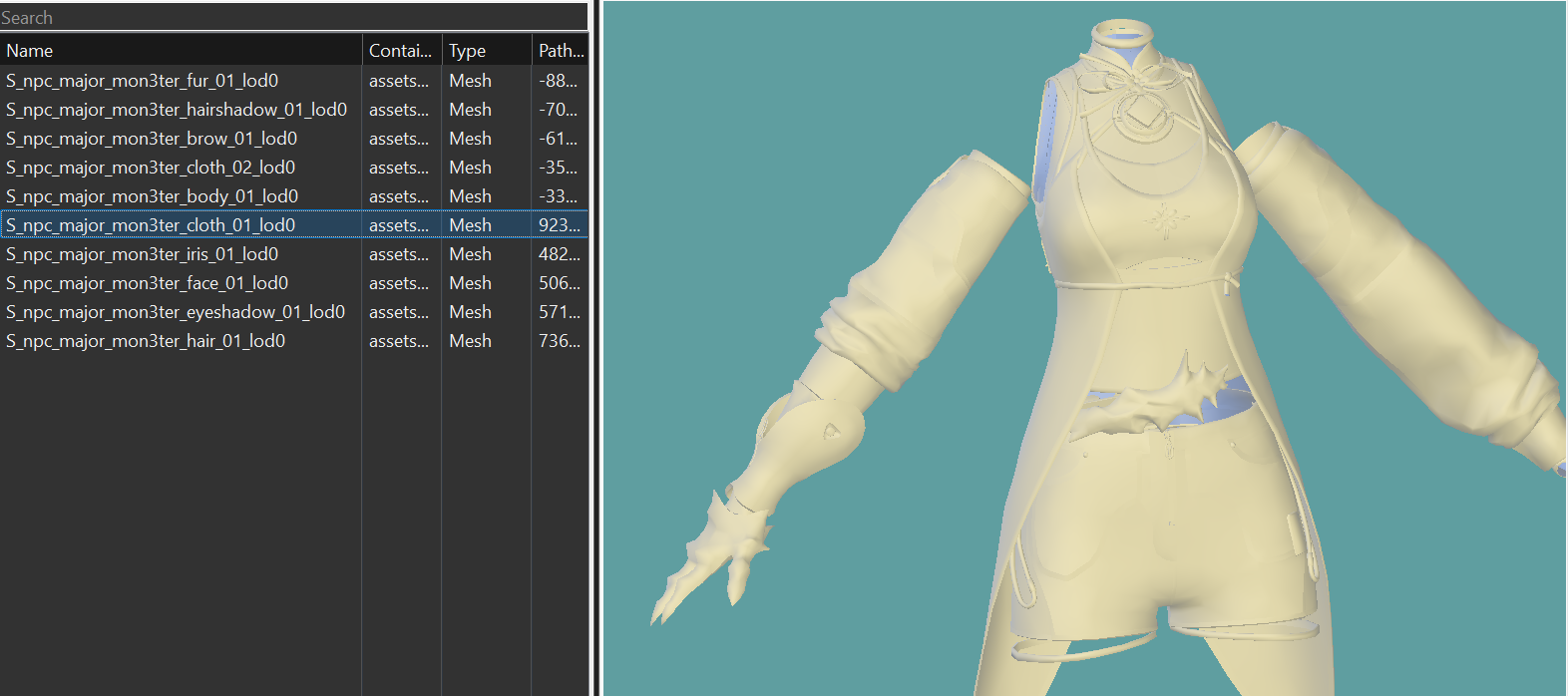
Task: Select S_npc_major_mon3ter_fur_01_lod0 row
Action: [x=294, y=81]
